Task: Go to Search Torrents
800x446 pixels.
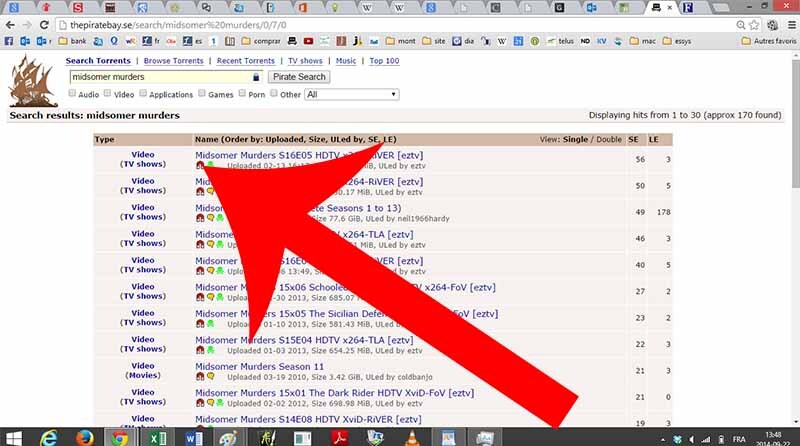Action: (98, 61)
